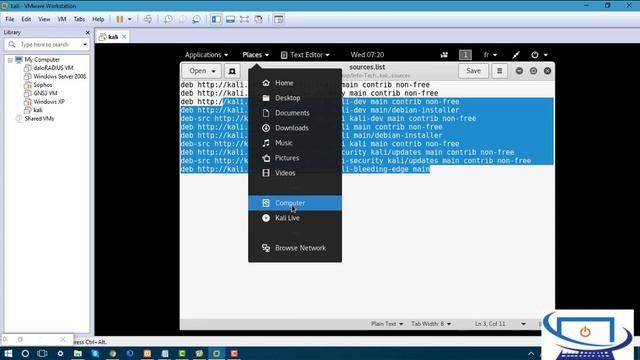Click the console view icon in the toolbar

tap(279, 19)
